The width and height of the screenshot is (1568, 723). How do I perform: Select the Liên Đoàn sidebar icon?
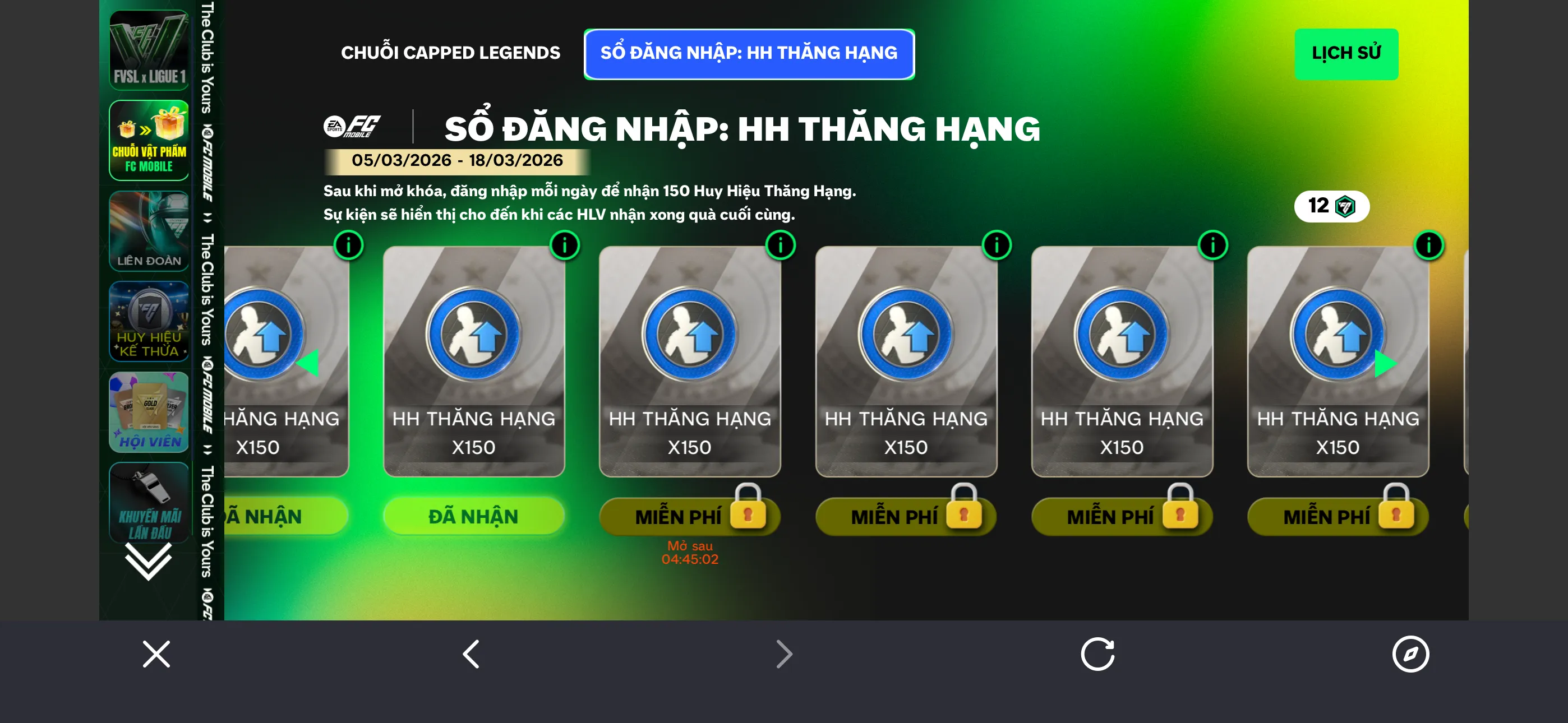pyautogui.click(x=149, y=231)
